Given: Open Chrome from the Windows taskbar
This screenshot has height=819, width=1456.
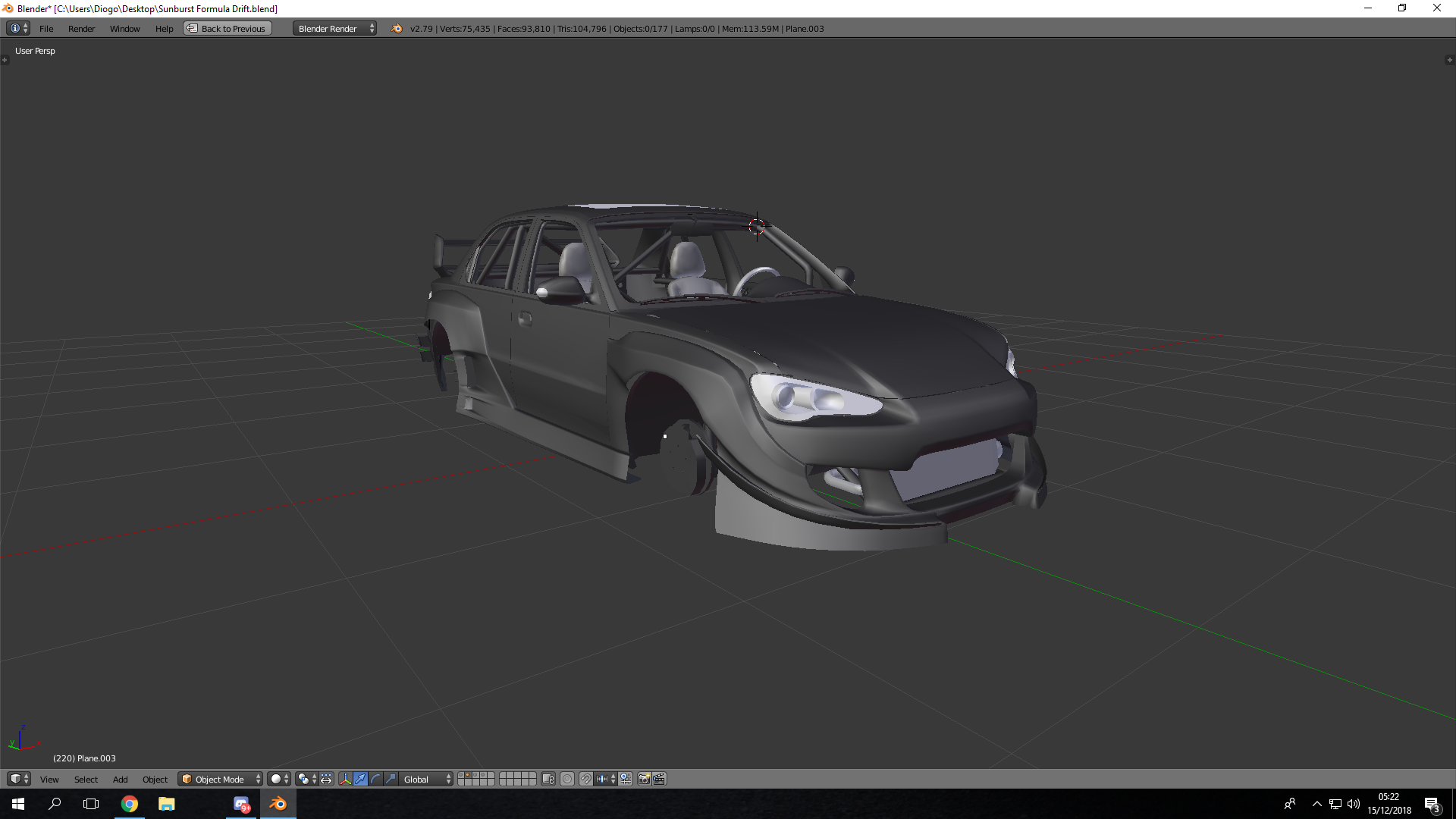Looking at the screenshot, I should (x=130, y=804).
